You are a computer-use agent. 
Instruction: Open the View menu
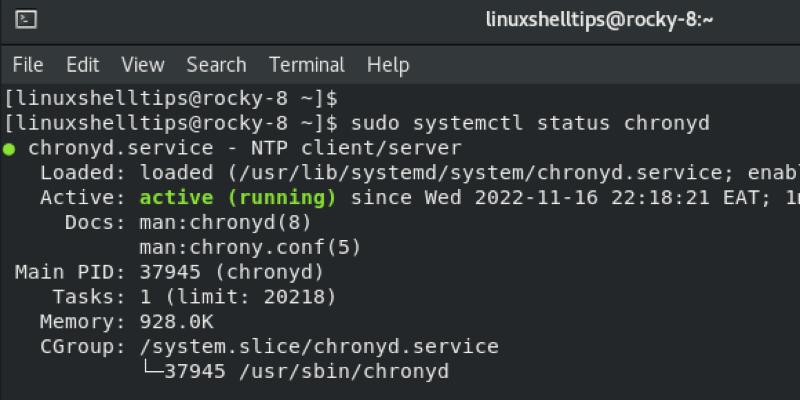coord(143,65)
